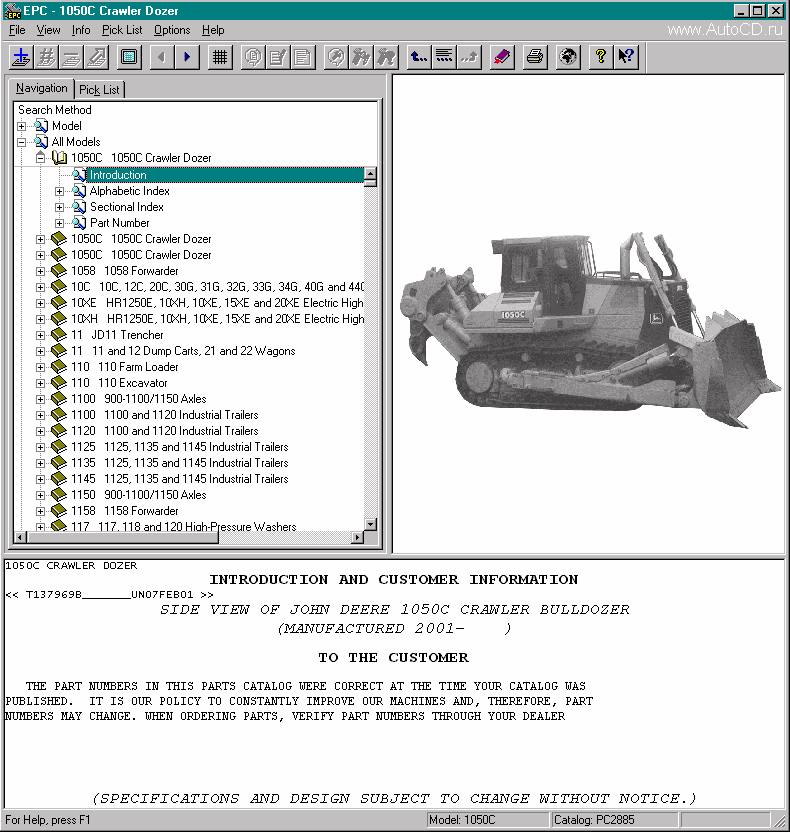The width and height of the screenshot is (790, 832).
Task: Select 1150 900-1100/1150 Axles row
Action: pos(138,495)
